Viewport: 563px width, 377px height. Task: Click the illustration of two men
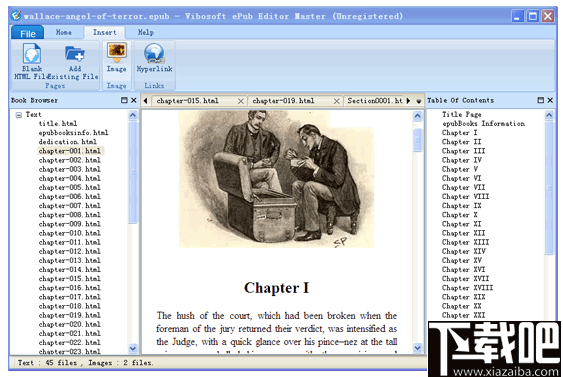[x=276, y=179]
